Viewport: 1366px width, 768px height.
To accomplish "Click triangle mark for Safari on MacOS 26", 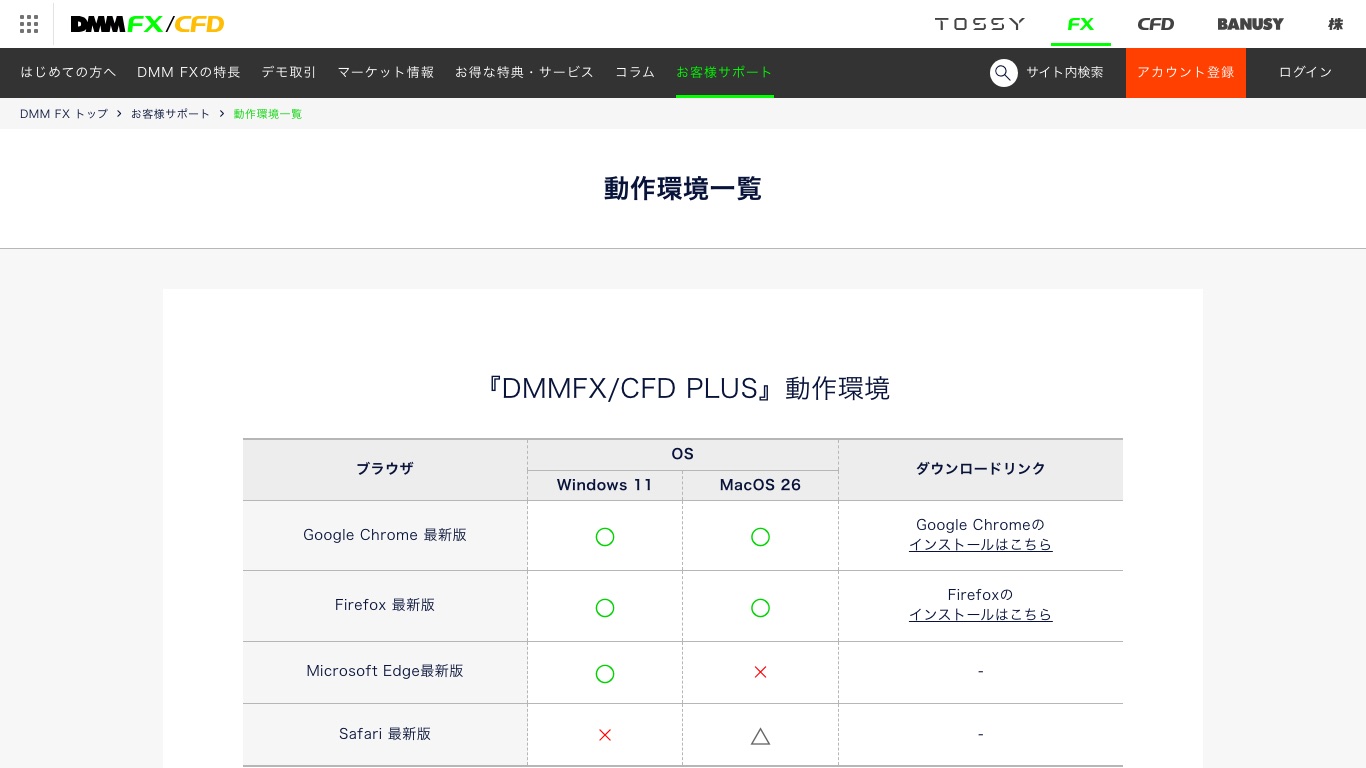I will coord(760,737).
